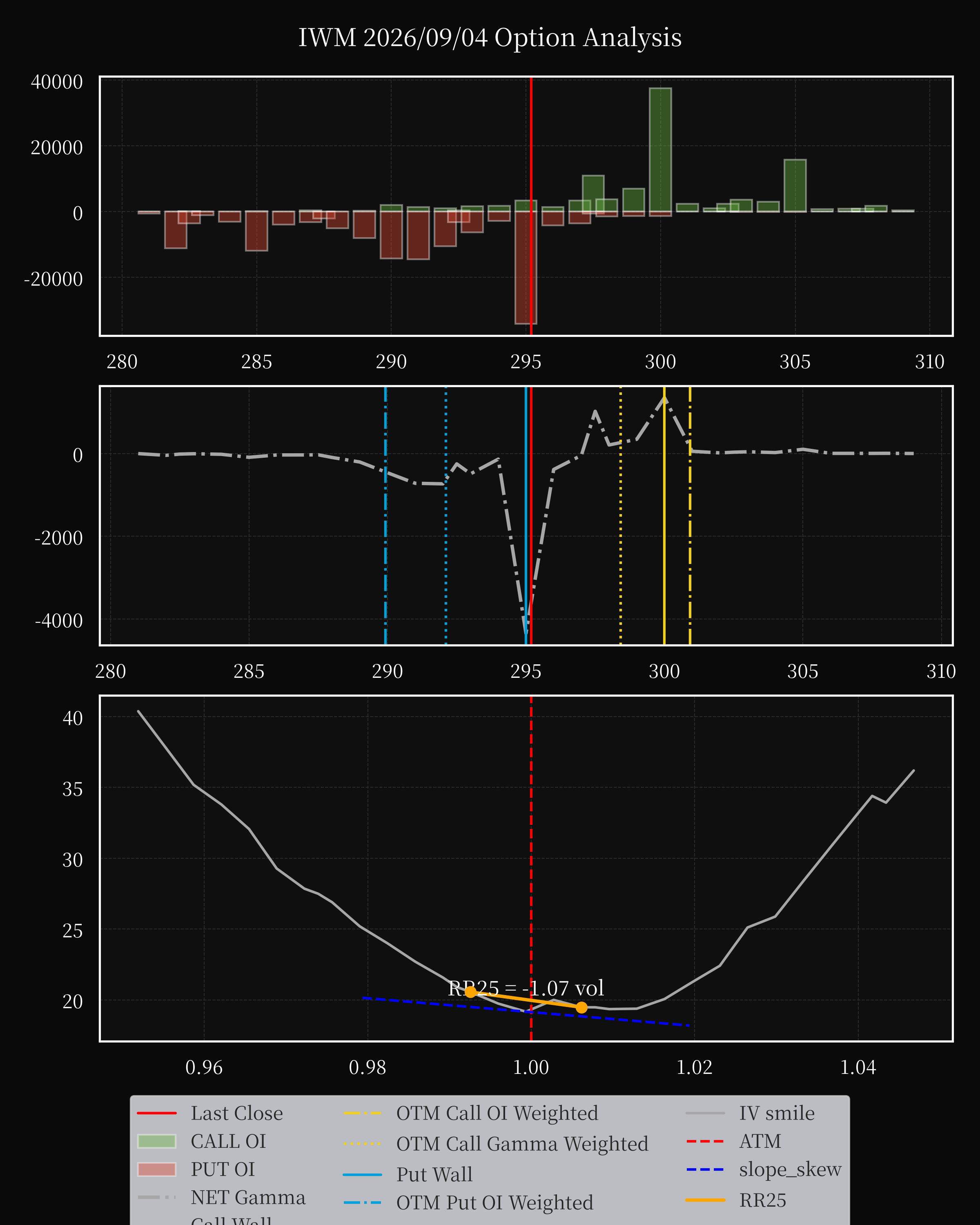Viewport: 980px width, 1225px height.
Task: Select the slope_skew legend label
Action: pyautogui.click(x=790, y=1169)
